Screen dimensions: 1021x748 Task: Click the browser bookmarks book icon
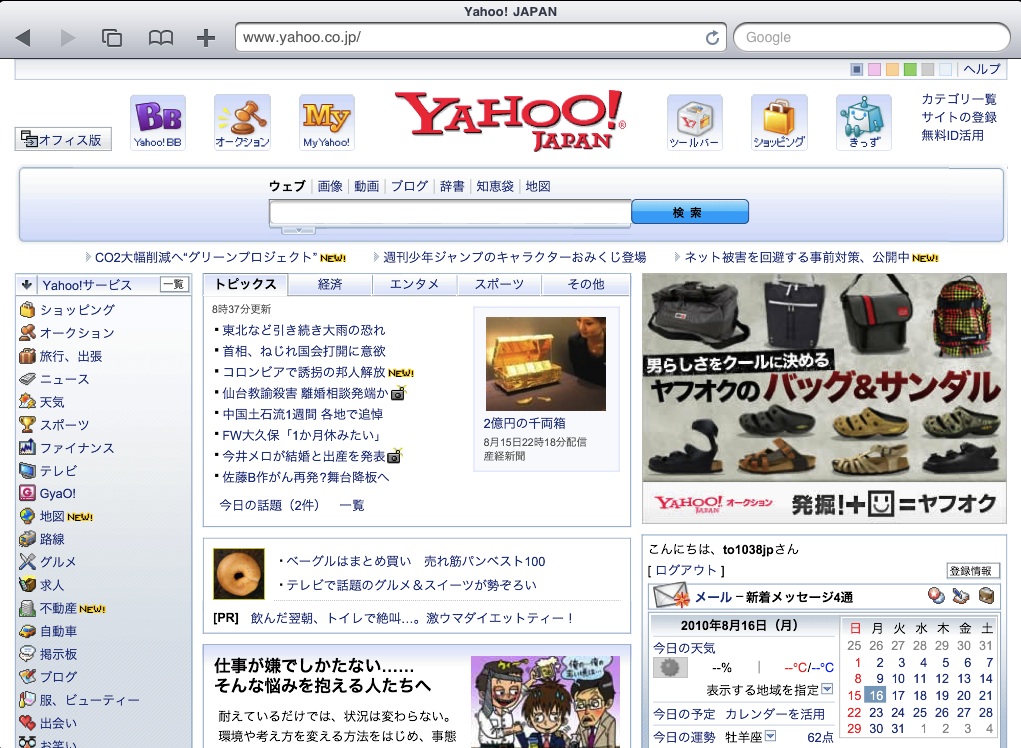160,38
